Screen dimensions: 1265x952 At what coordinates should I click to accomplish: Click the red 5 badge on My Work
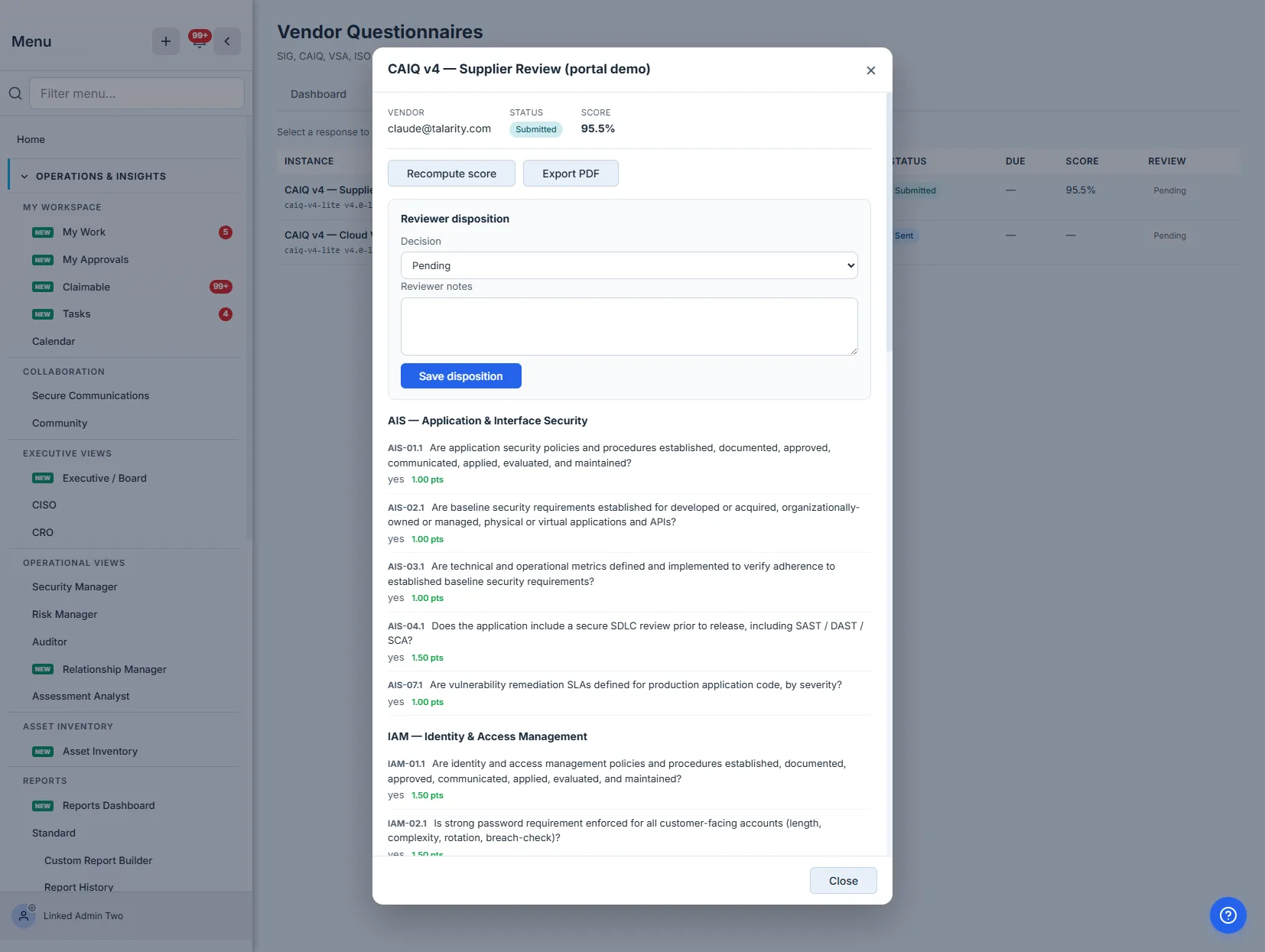[226, 232]
